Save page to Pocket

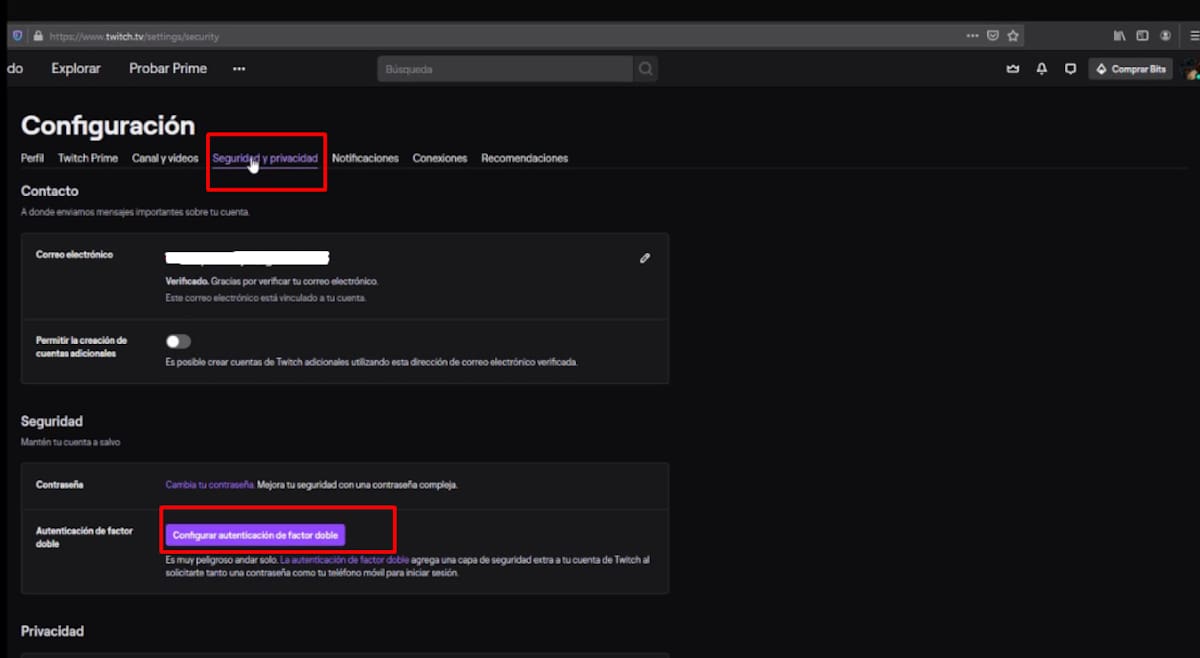tap(993, 36)
